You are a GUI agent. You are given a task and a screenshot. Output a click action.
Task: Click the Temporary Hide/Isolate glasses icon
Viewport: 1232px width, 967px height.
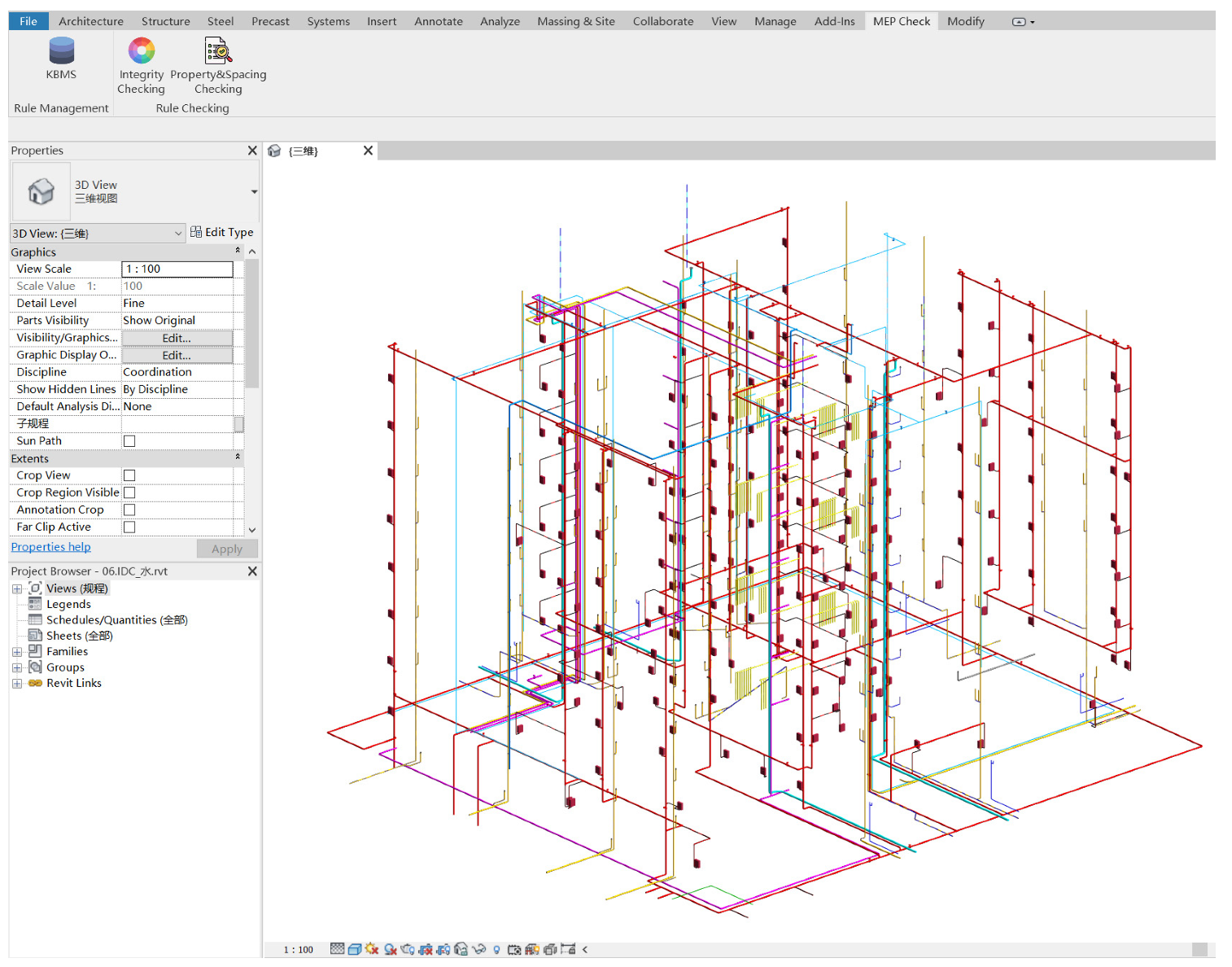(478, 949)
